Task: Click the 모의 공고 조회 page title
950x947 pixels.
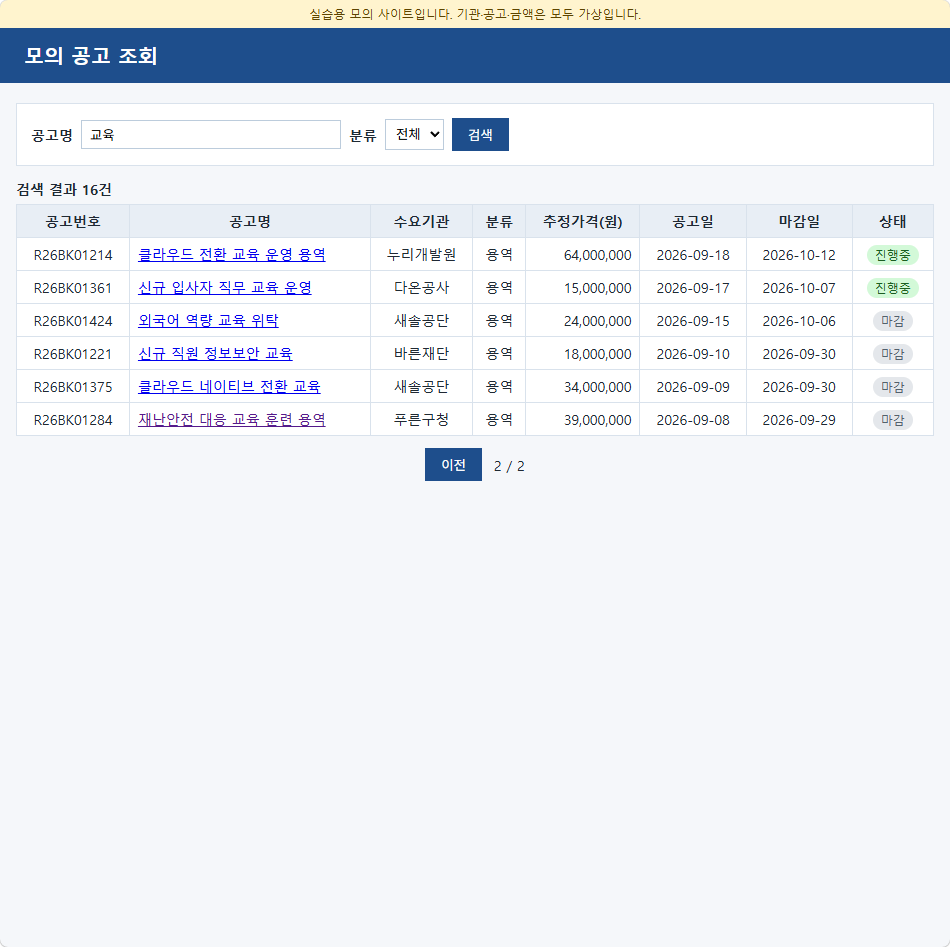Action: pyautogui.click(x=91, y=56)
